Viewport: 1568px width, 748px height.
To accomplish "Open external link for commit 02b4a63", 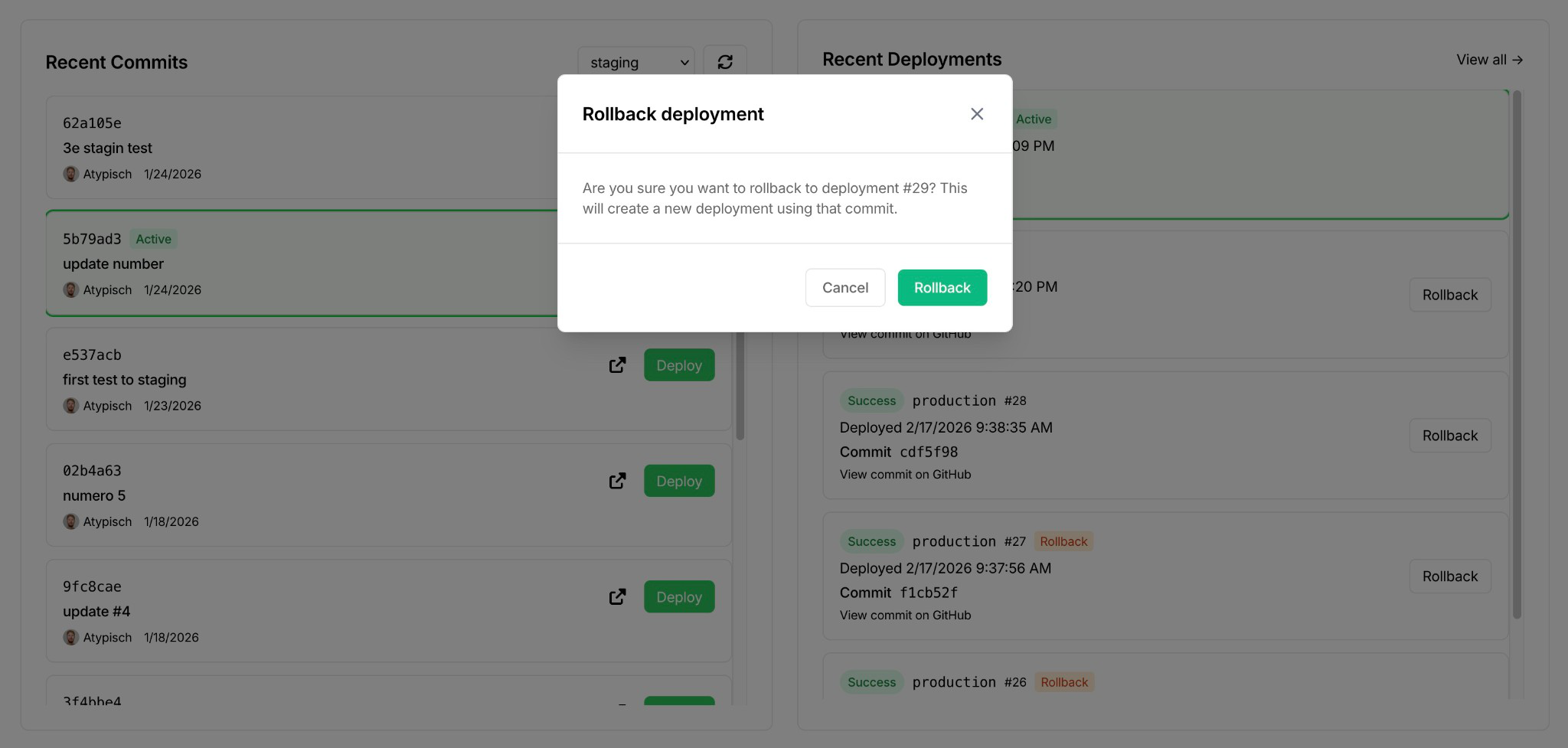I will (617, 481).
